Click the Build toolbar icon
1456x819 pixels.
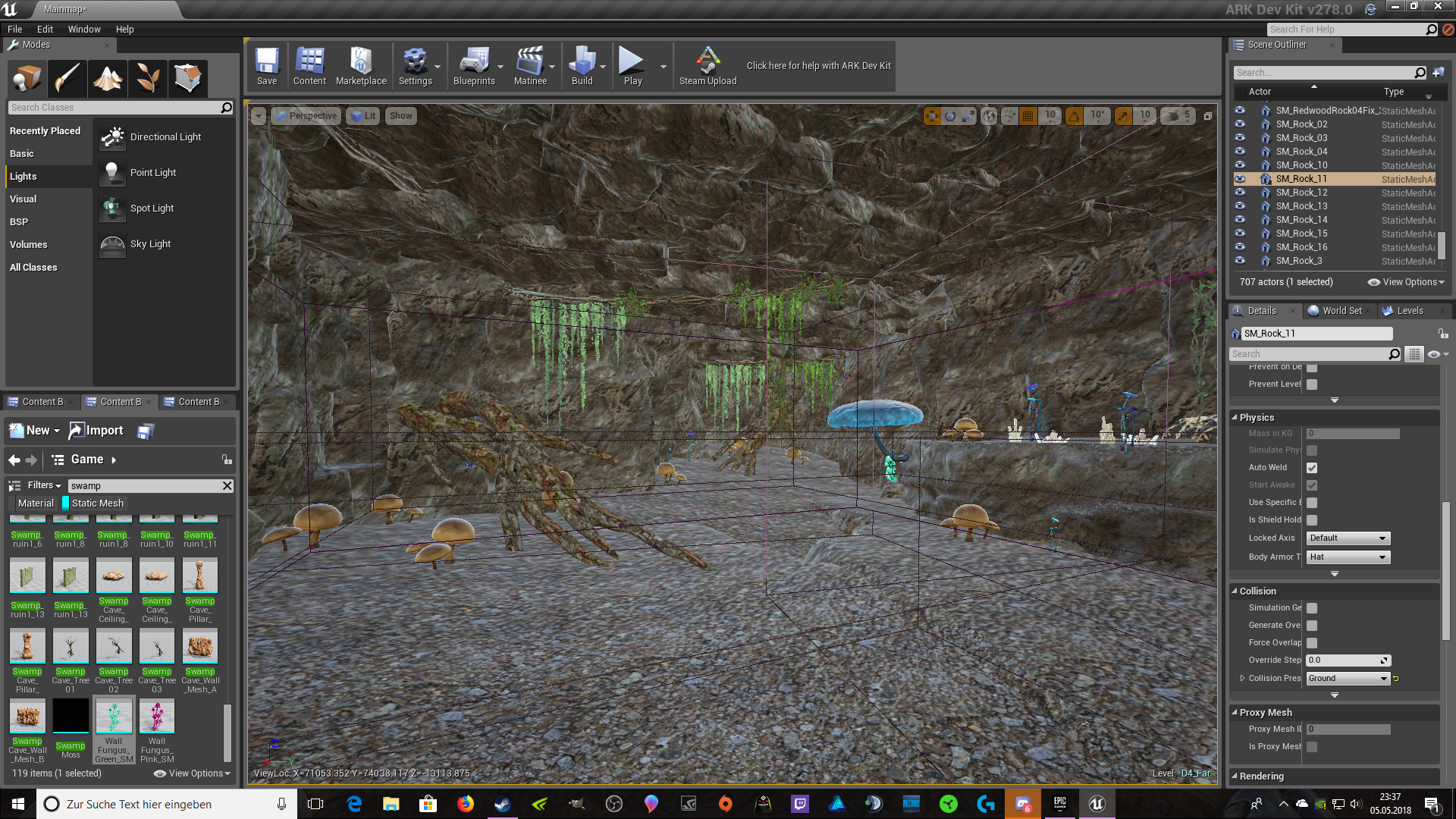pos(582,66)
